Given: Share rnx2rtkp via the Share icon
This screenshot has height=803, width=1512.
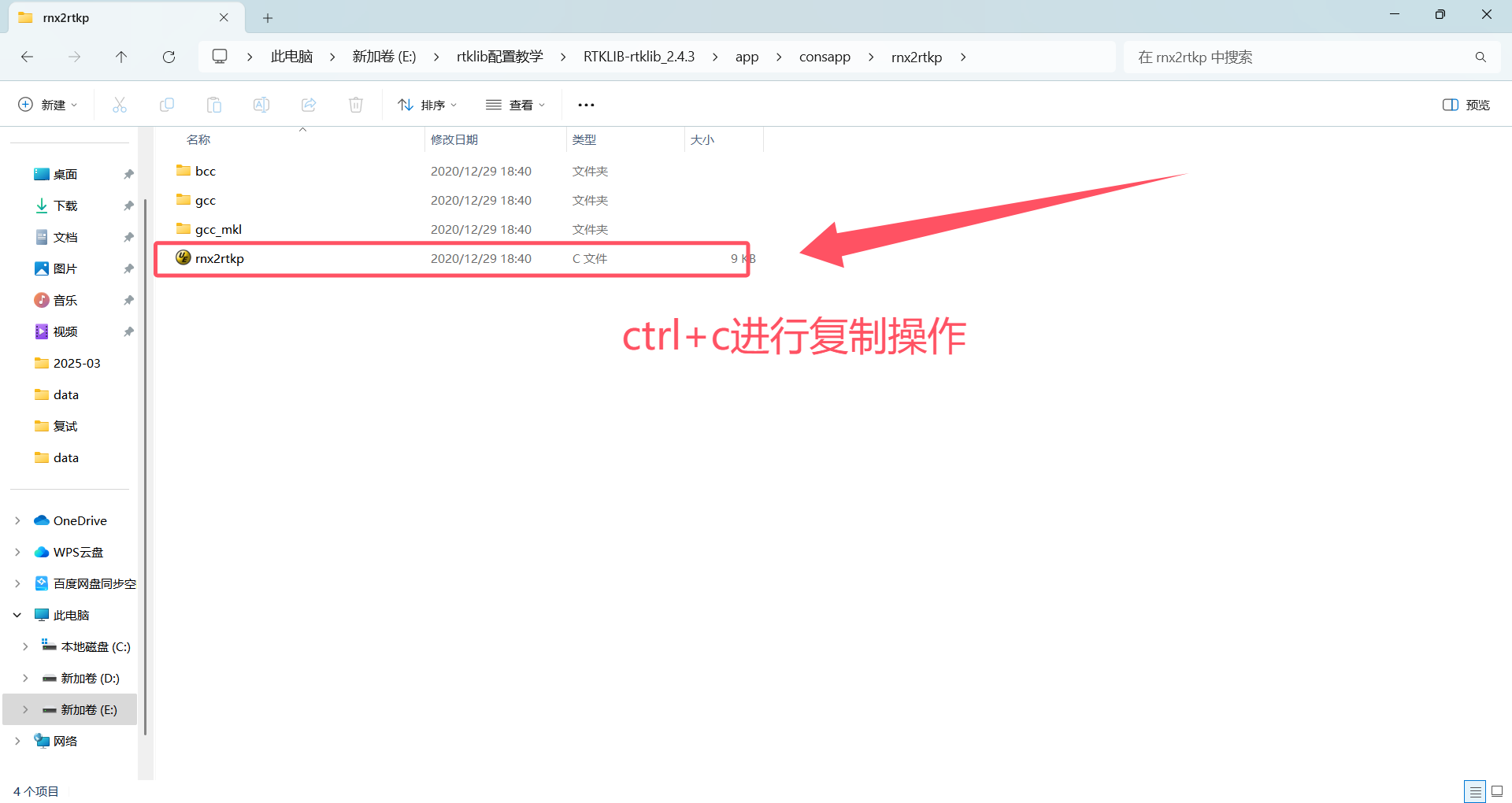Looking at the screenshot, I should pos(308,104).
